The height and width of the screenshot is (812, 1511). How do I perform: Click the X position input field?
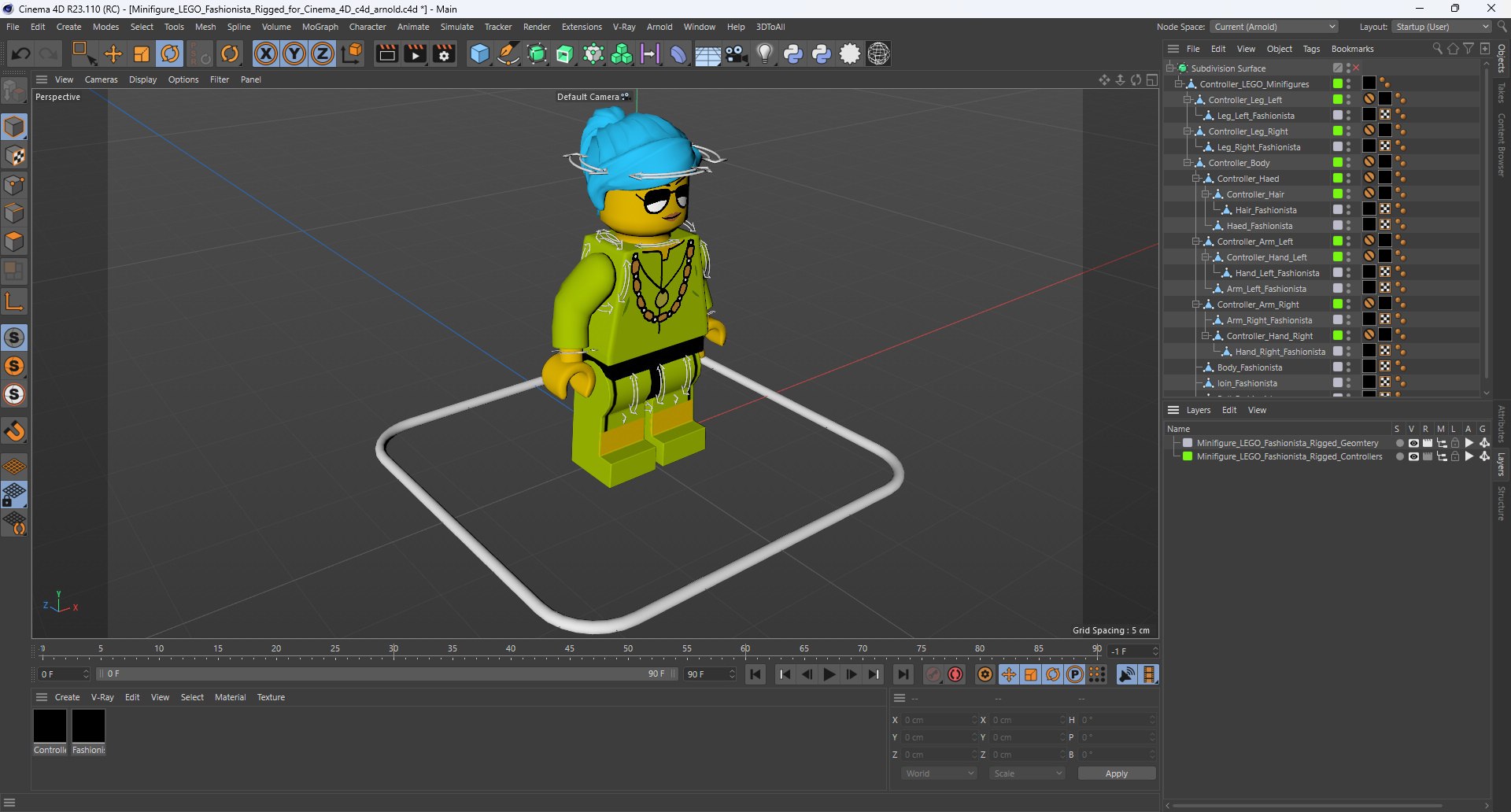pyautogui.click(x=940, y=720)
